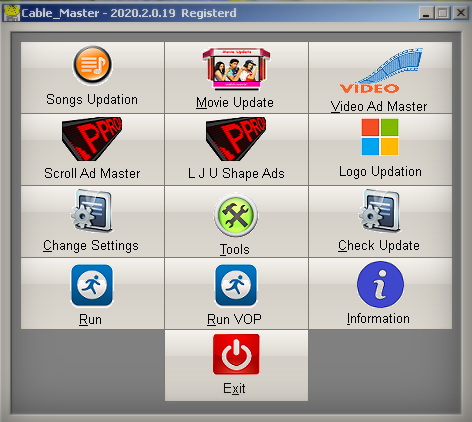Click the green Tools wrench icon
472x422 pixels.
click(x=236, y=215)
